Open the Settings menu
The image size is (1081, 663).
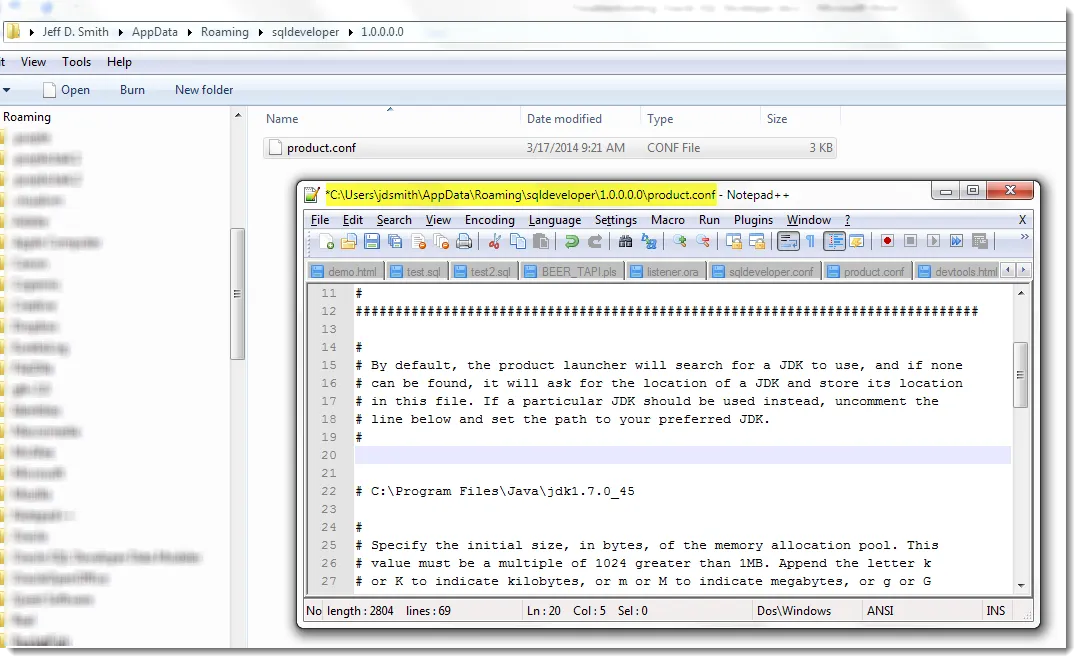point(616,220)
